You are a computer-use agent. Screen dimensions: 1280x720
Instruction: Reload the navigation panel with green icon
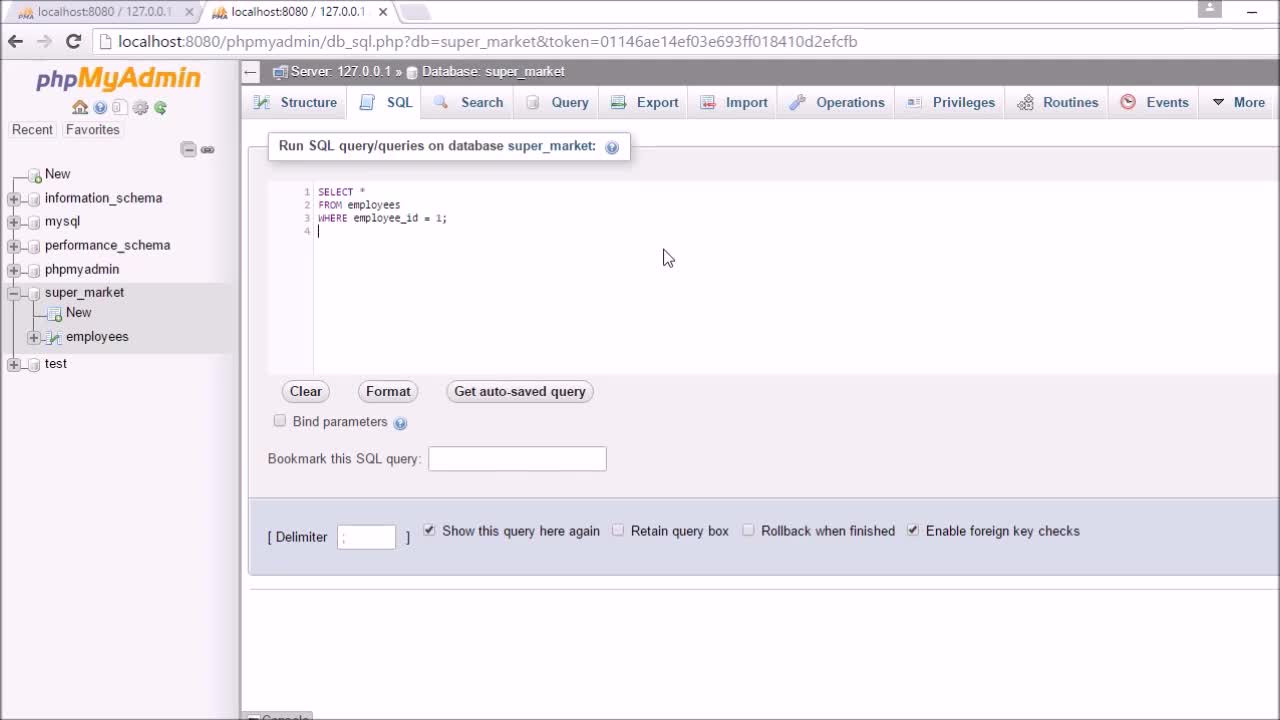pyautogui.click(x=160, y=108)
